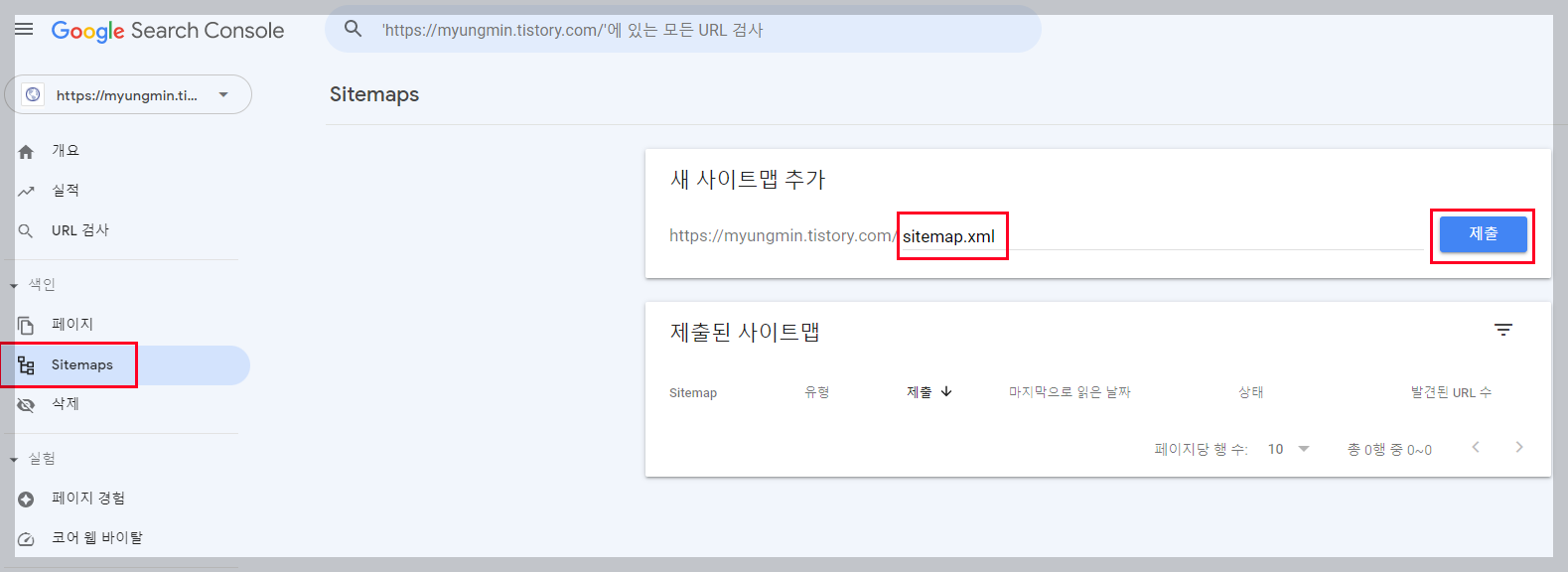Go to 개요 overview page
The height and width of the screenshot is (572, 1568).
pyautogui.click(x=66, y=151)
